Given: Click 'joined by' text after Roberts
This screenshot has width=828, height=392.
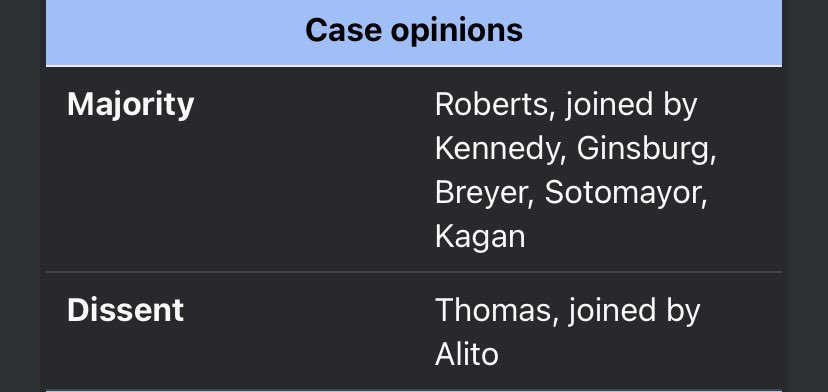Looking at the screenshot, I should click(632, 105).
